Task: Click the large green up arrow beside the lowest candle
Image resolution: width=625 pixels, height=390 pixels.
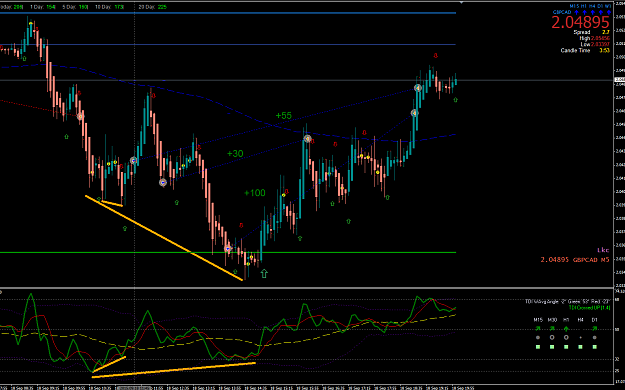Action: coord(264,274)
